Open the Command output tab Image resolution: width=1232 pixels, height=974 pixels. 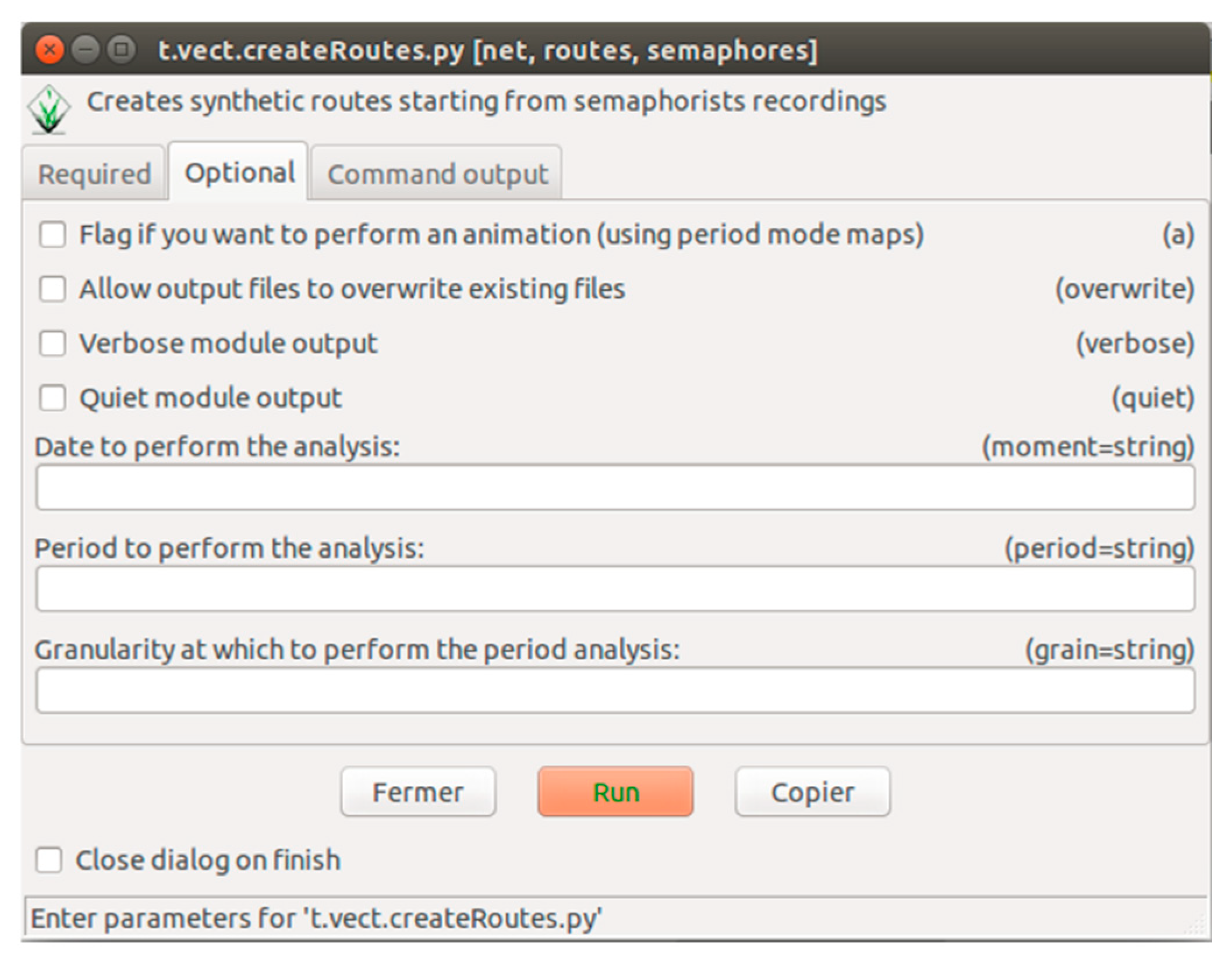pyautogui.click(x=437, y=174)
